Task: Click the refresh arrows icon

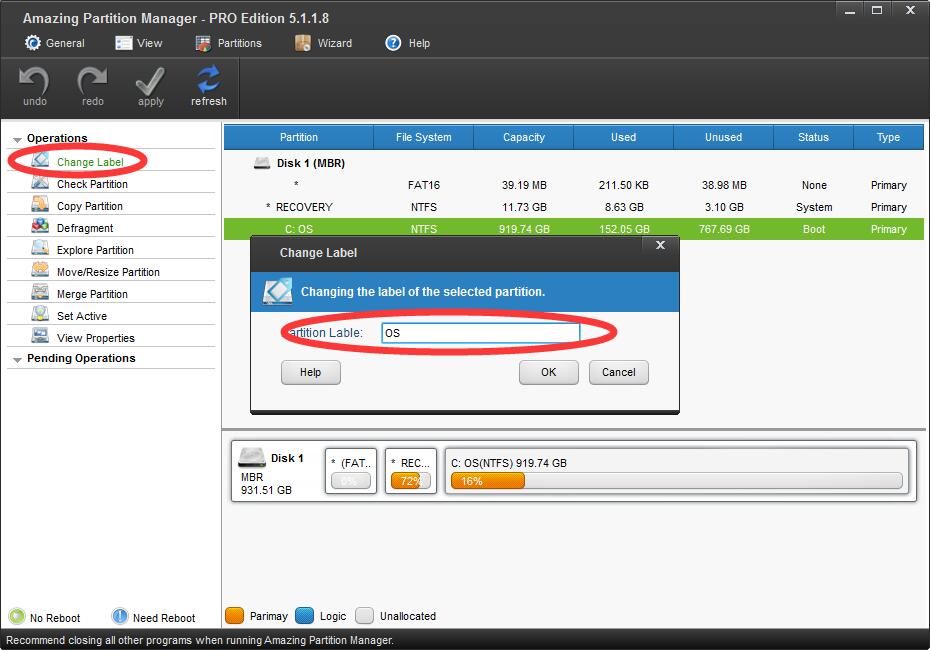Action: click(x=208, y=79)
